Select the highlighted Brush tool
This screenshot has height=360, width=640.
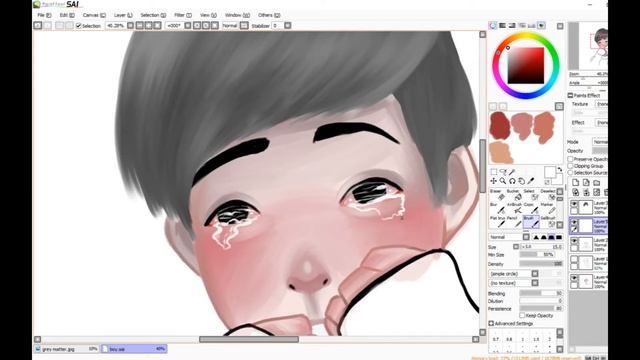click(531, 222)
